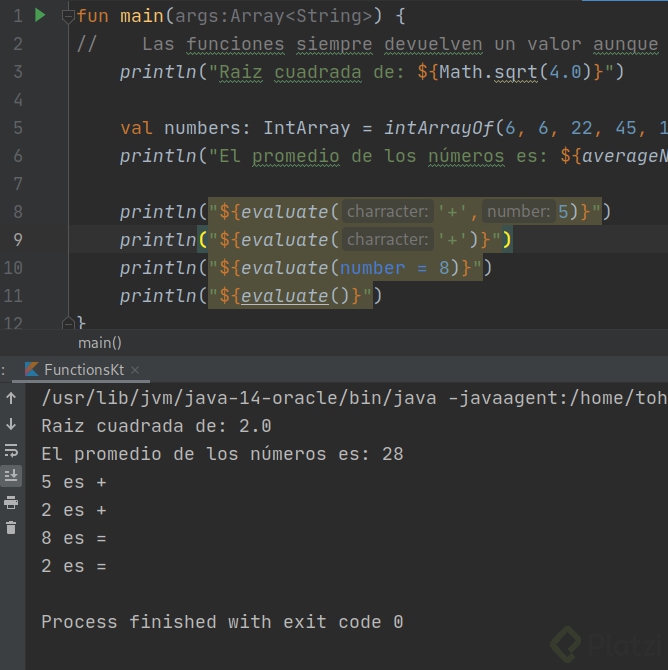Click the intArrayOf call on line 5
This screenshot has width=668, height=670.
439,128
